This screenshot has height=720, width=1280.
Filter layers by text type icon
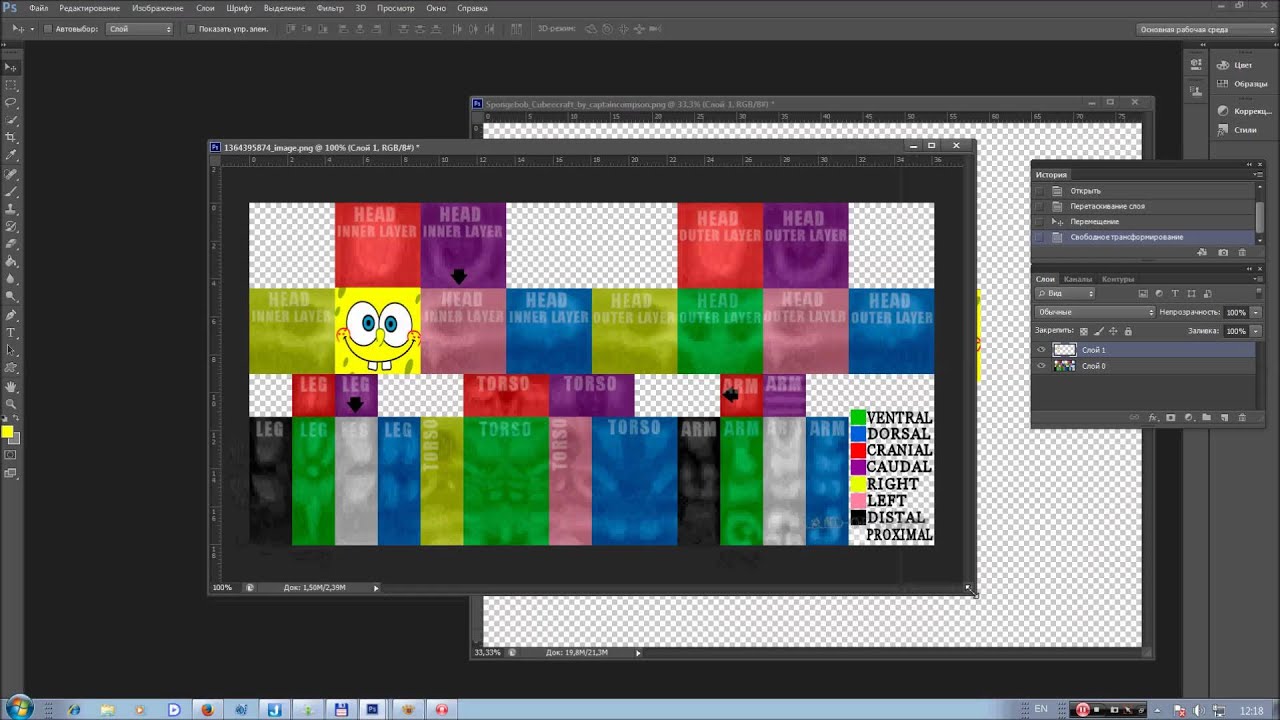(1175, 294)
